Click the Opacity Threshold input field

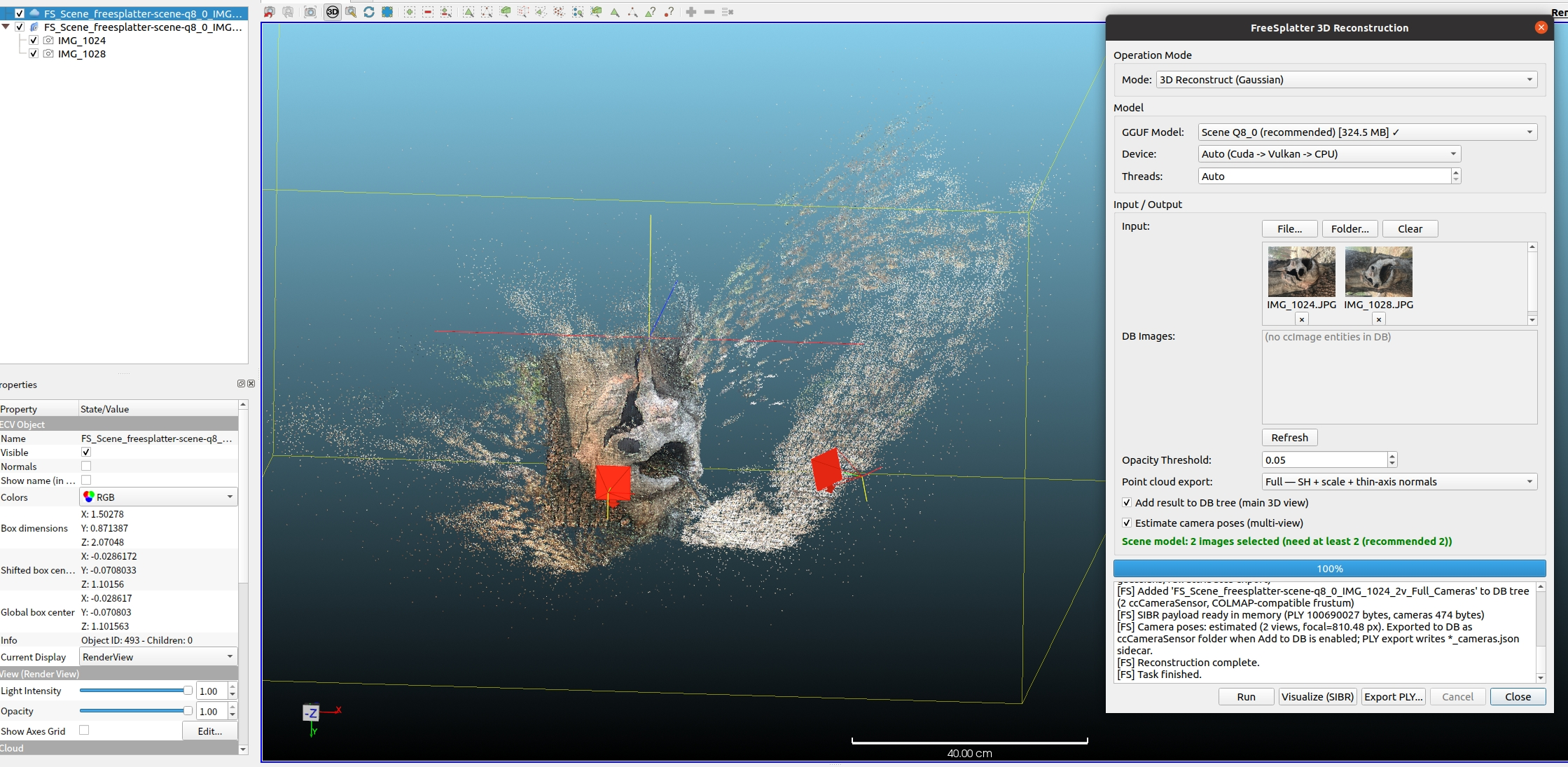point(1324,460)
